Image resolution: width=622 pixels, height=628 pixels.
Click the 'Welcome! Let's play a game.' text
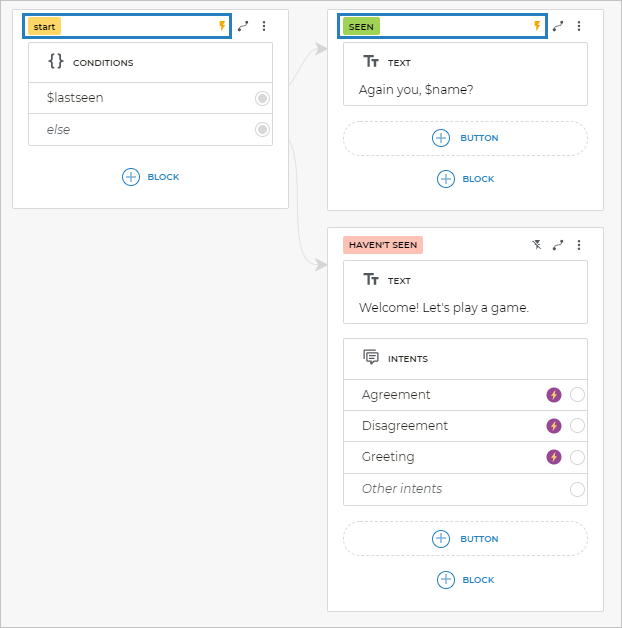point(443,308)
